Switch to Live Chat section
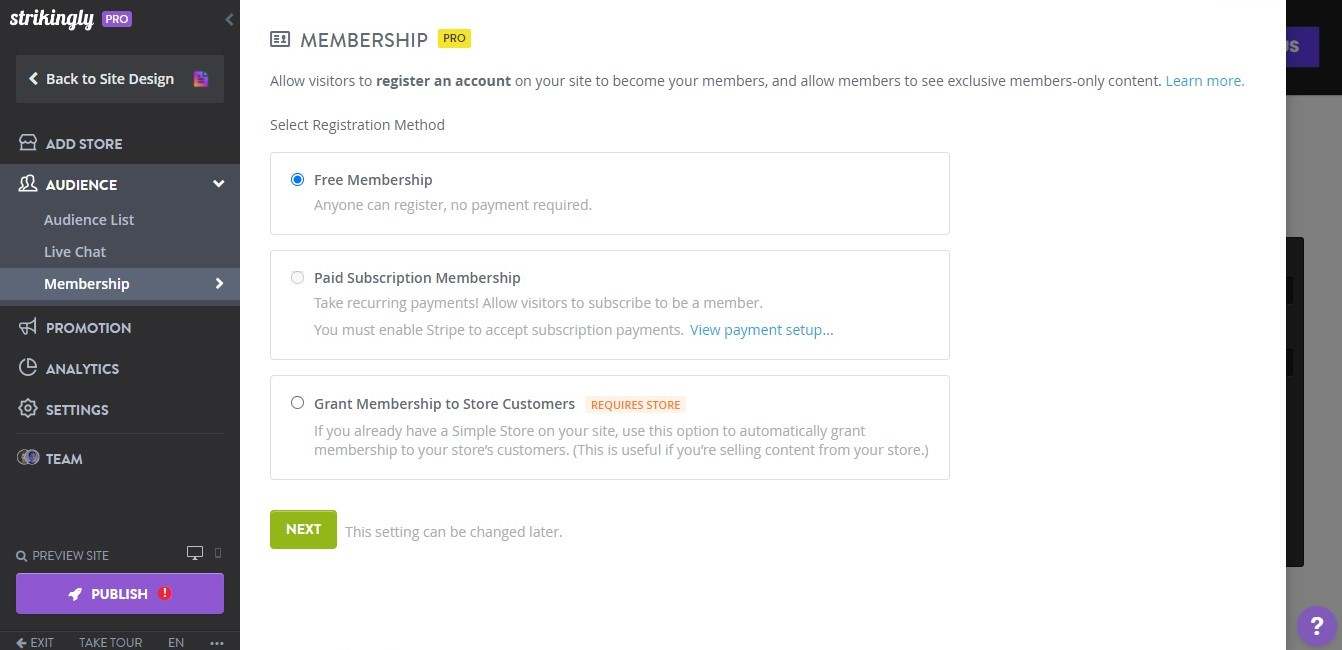The height and width of the screenshot is (650, 1342). coord(75,251)
